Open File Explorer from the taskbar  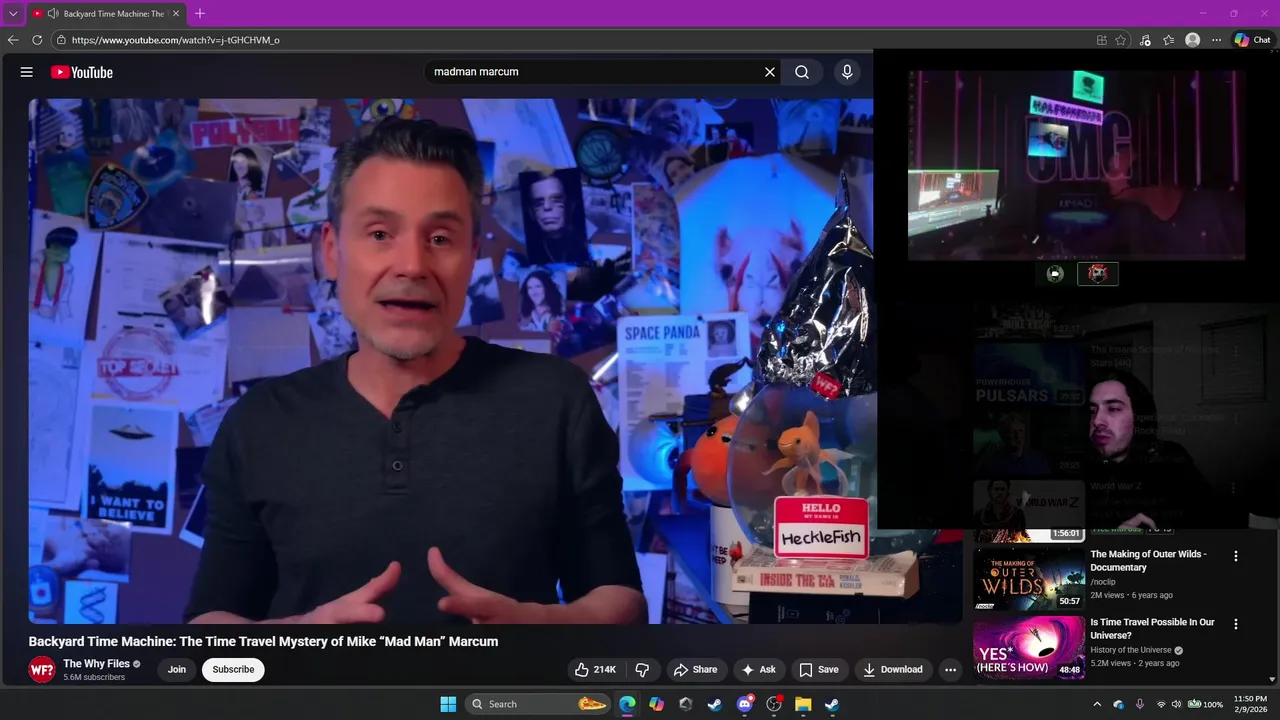coord(803,704)
